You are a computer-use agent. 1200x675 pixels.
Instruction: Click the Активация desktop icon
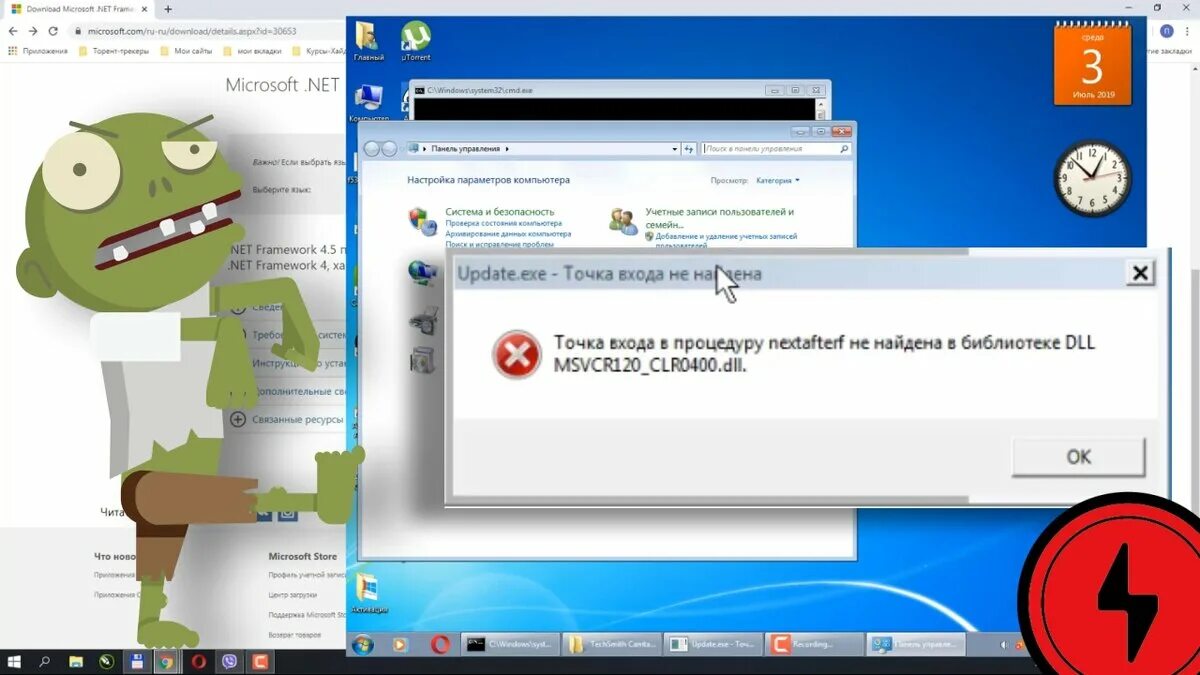pyautogui.click(x=367, y=594)
